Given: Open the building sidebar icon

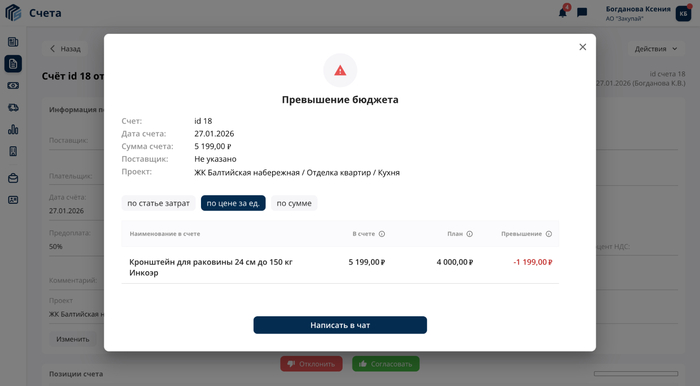Looking at the screenshot, I should [13, 151].
